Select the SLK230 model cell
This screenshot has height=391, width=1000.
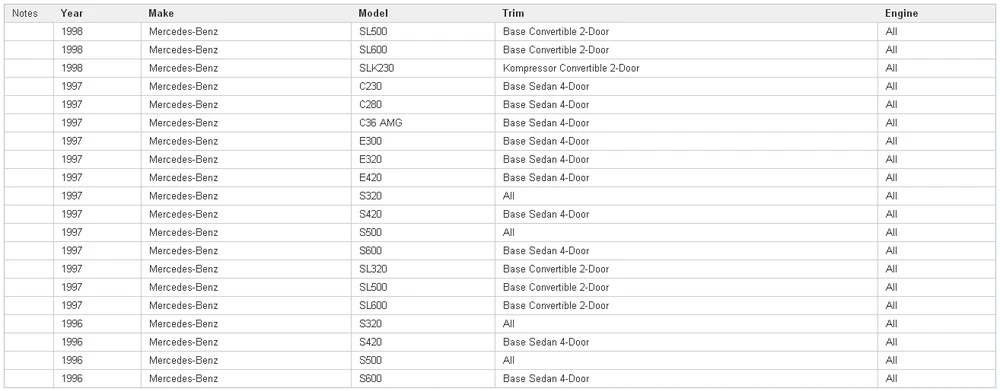(x=423, y=68)
